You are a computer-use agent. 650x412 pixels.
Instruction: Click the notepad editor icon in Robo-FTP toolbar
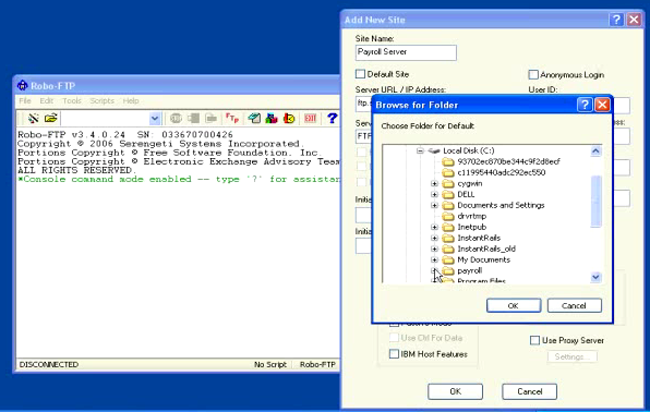[254, 118]
